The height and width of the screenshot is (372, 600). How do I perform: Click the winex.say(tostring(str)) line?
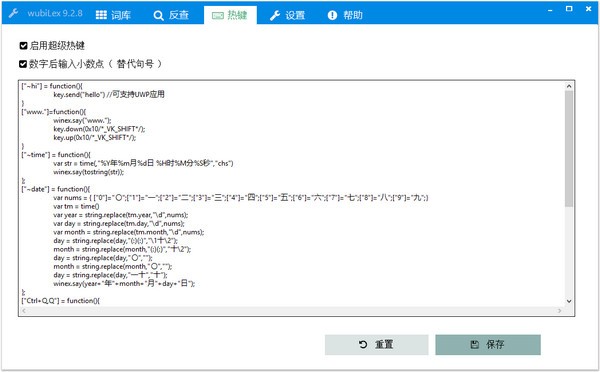(x=88, y=172)
